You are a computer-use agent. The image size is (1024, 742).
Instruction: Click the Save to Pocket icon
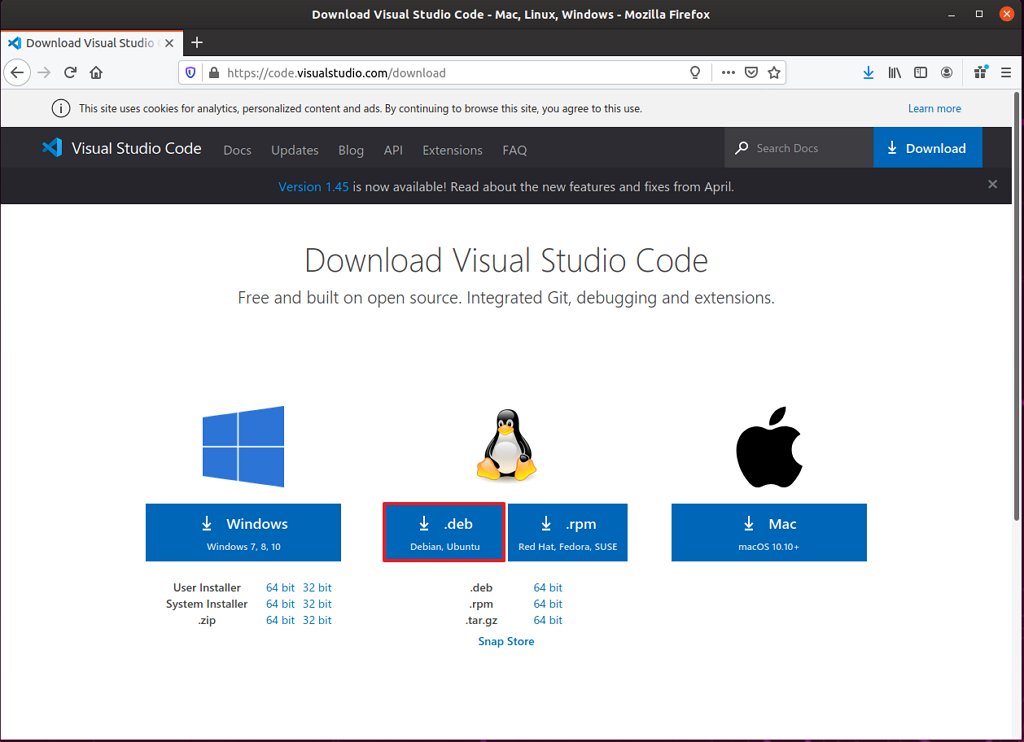click(x=751, y=73)
